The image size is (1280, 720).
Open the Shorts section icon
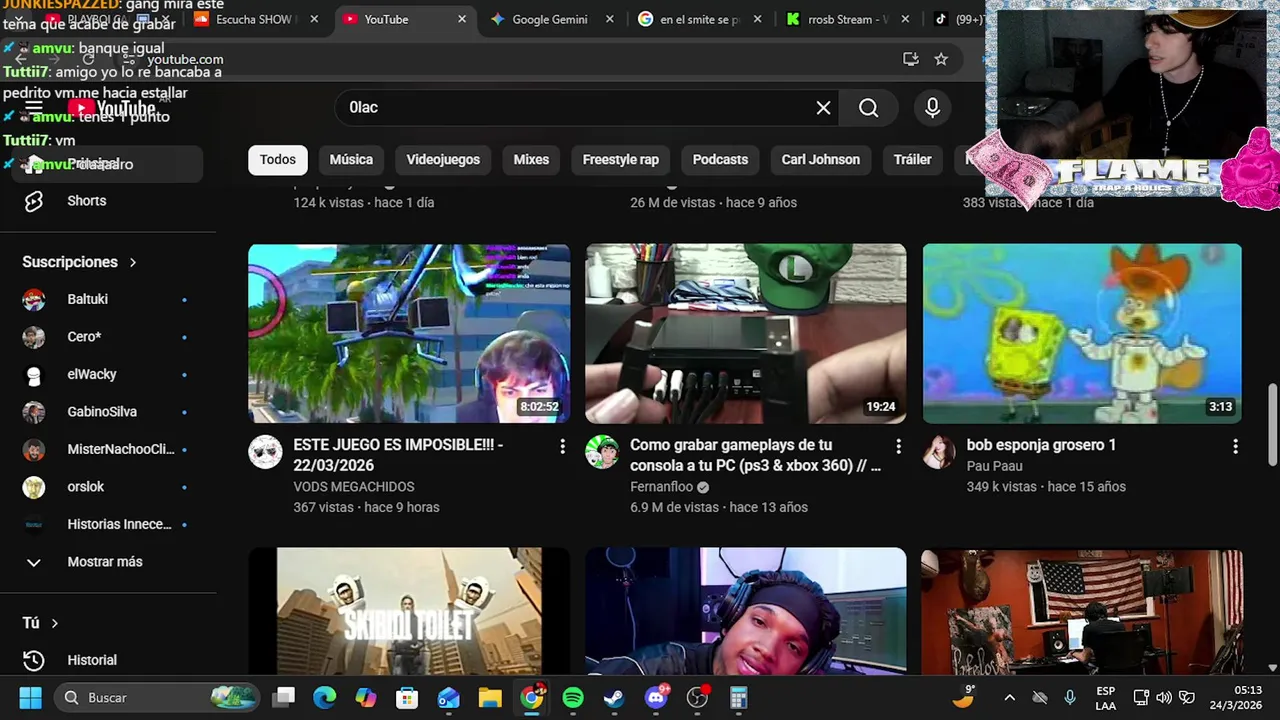click(34, 201)
